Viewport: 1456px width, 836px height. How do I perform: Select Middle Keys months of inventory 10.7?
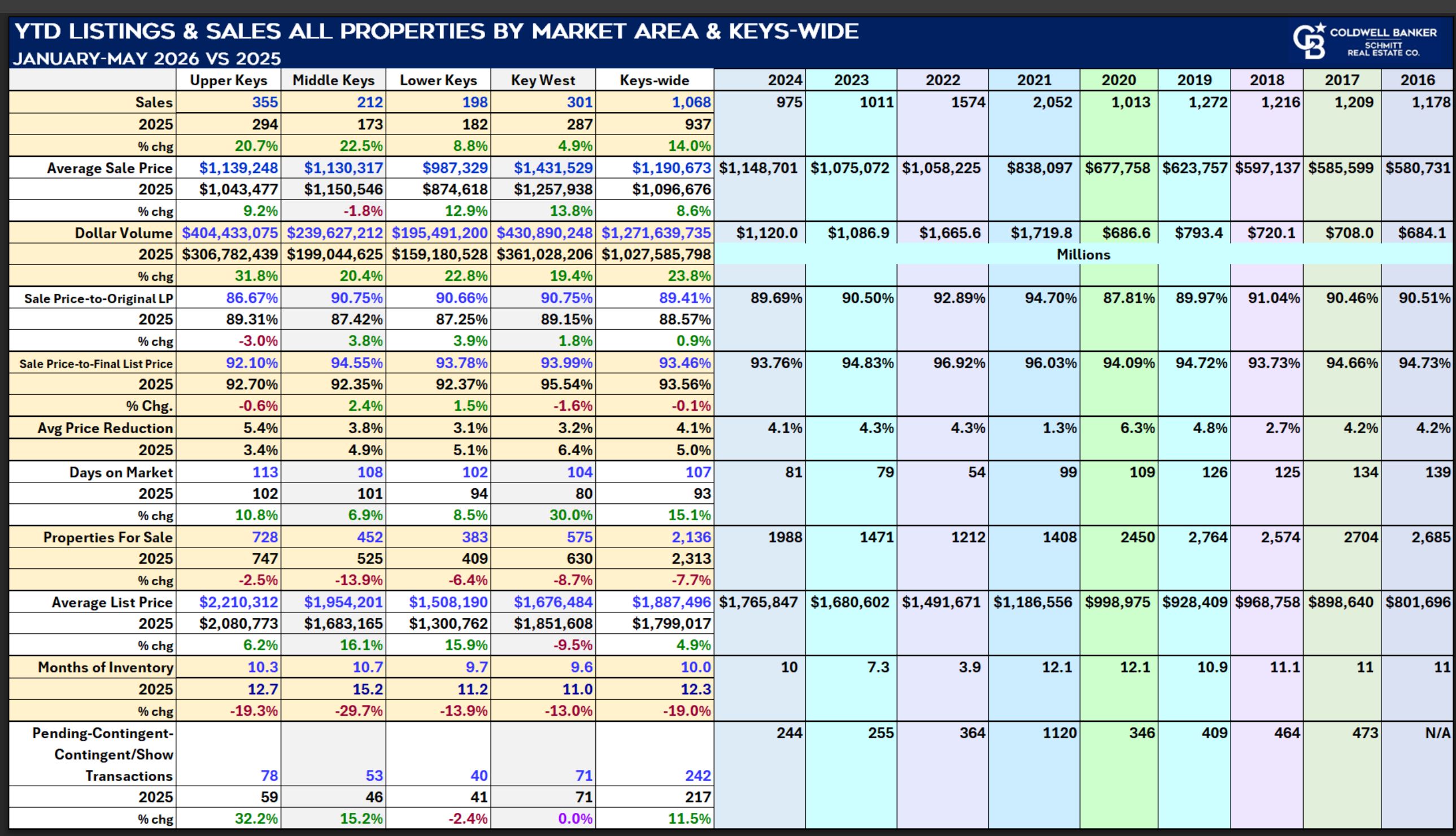(x=367, y=668)
